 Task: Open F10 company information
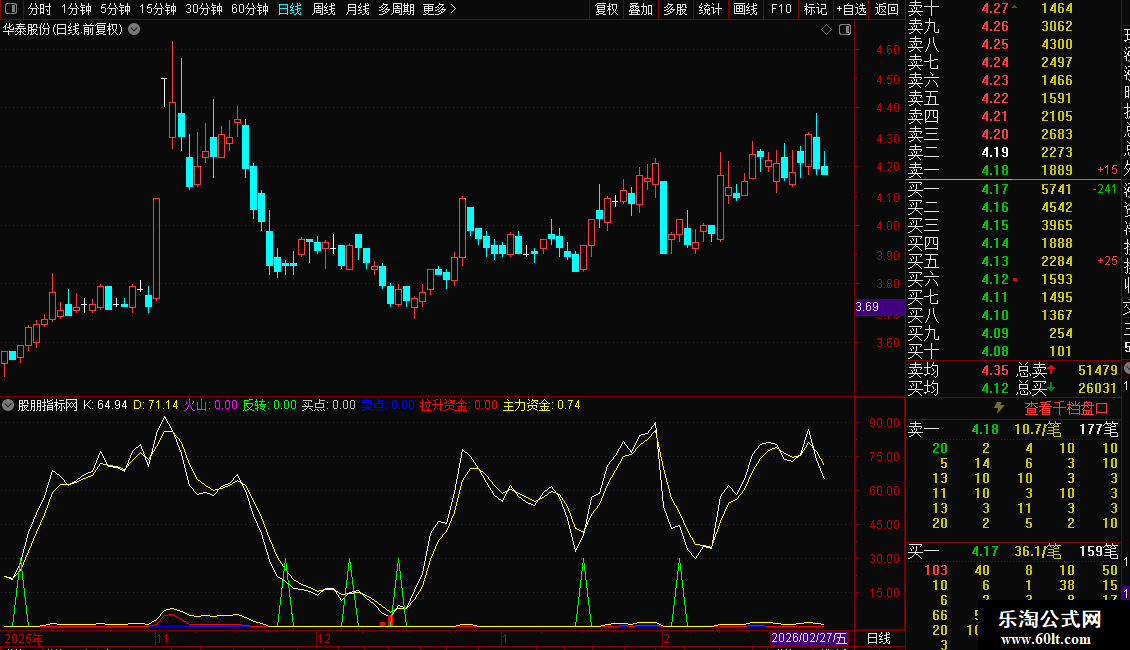point(780,9)
